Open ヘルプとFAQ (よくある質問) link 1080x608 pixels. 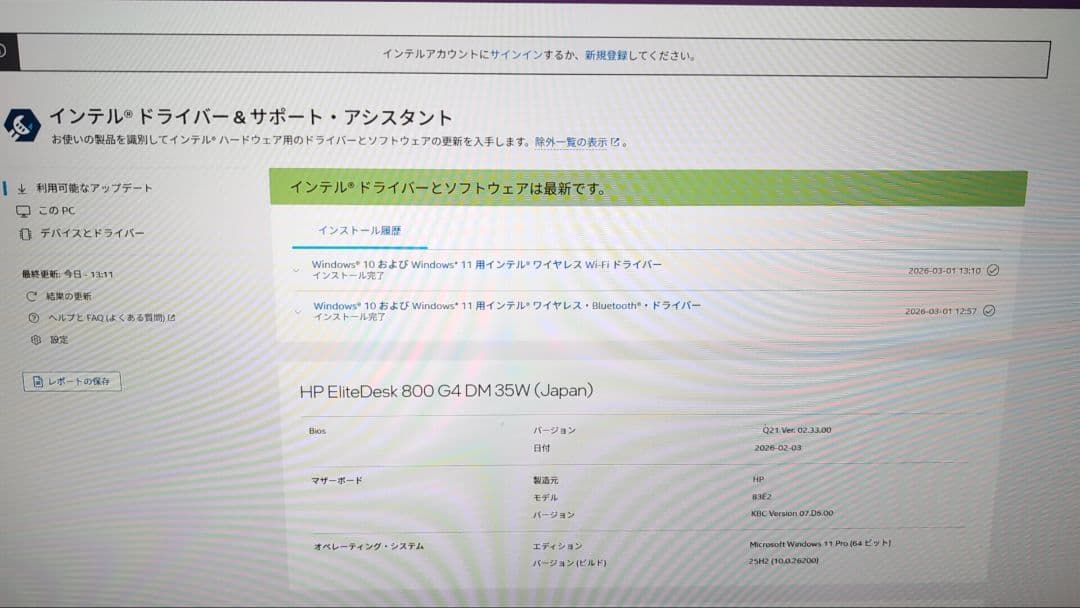[112, 317]
